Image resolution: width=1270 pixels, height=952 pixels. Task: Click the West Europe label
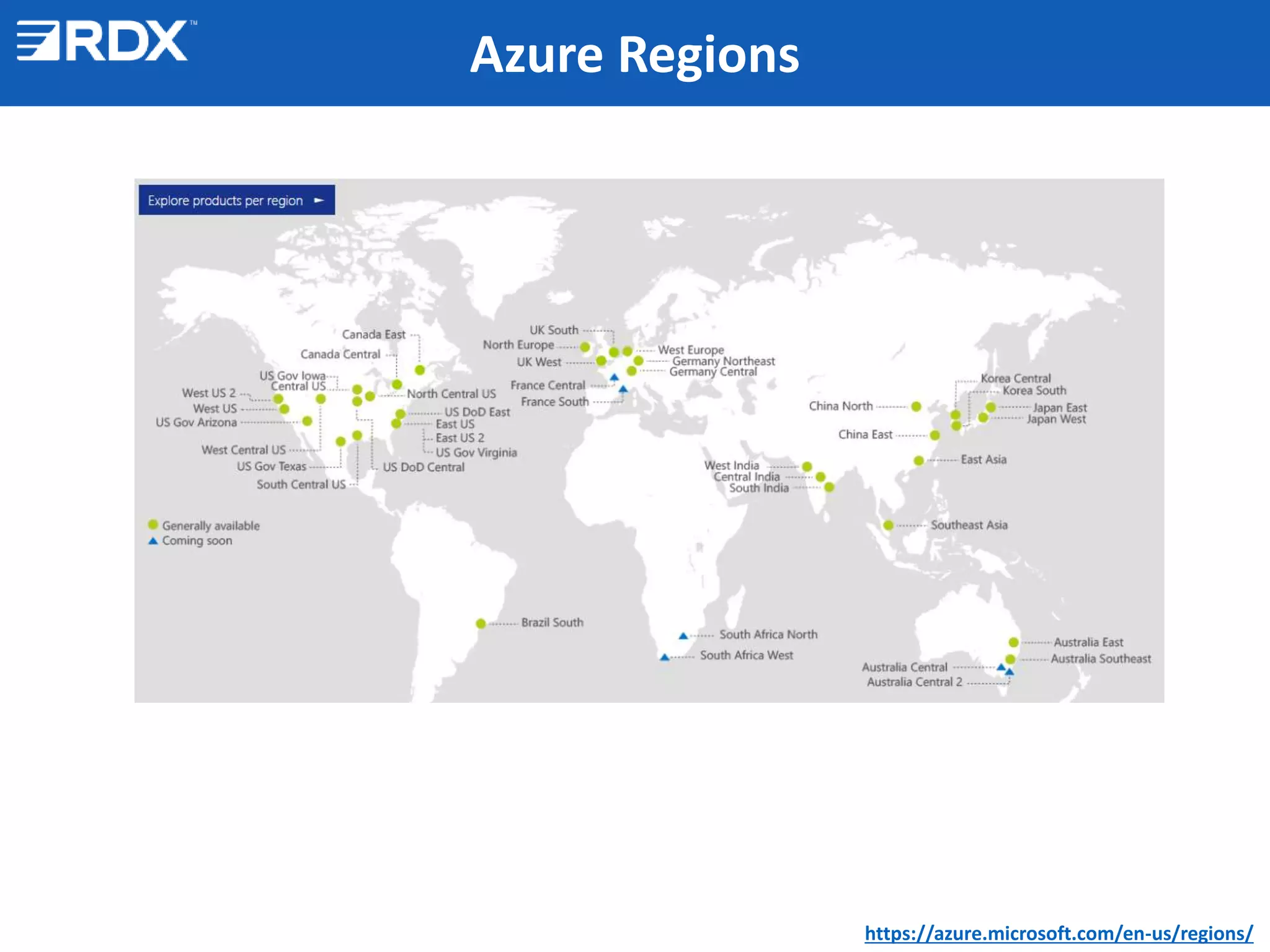point(691,350)
